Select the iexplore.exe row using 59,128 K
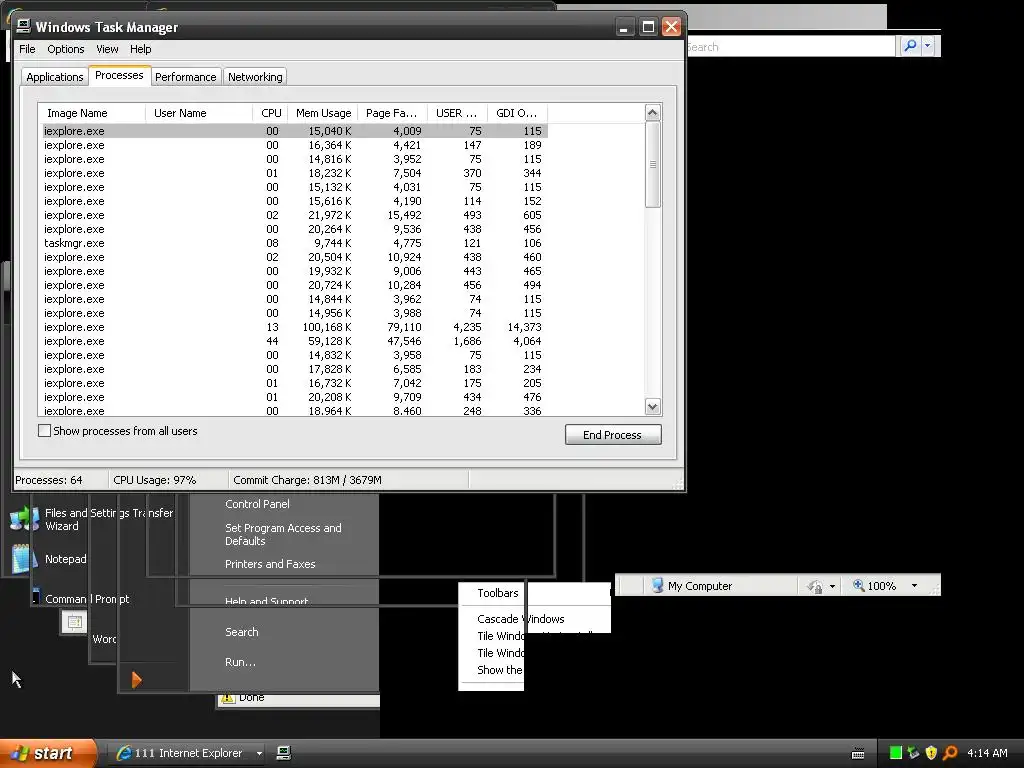 pyautogui.click(x=295, y=341)
